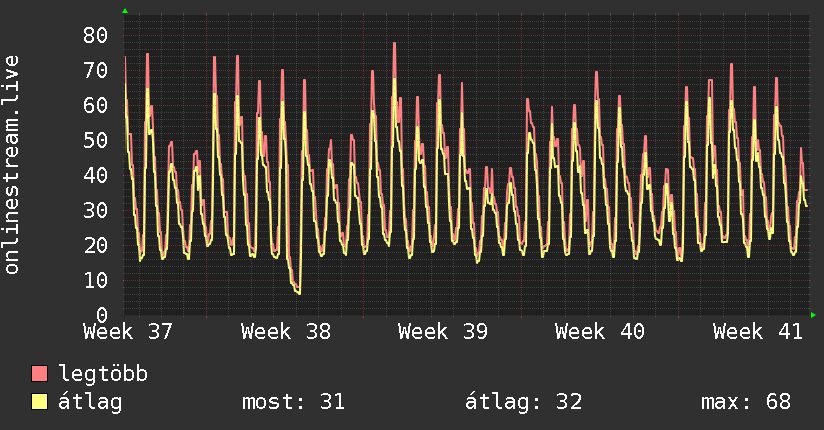The height and width of the screenshot is (430, 824).
Task: Click the green arrow ending the x-axis
Action: [813, 315]
